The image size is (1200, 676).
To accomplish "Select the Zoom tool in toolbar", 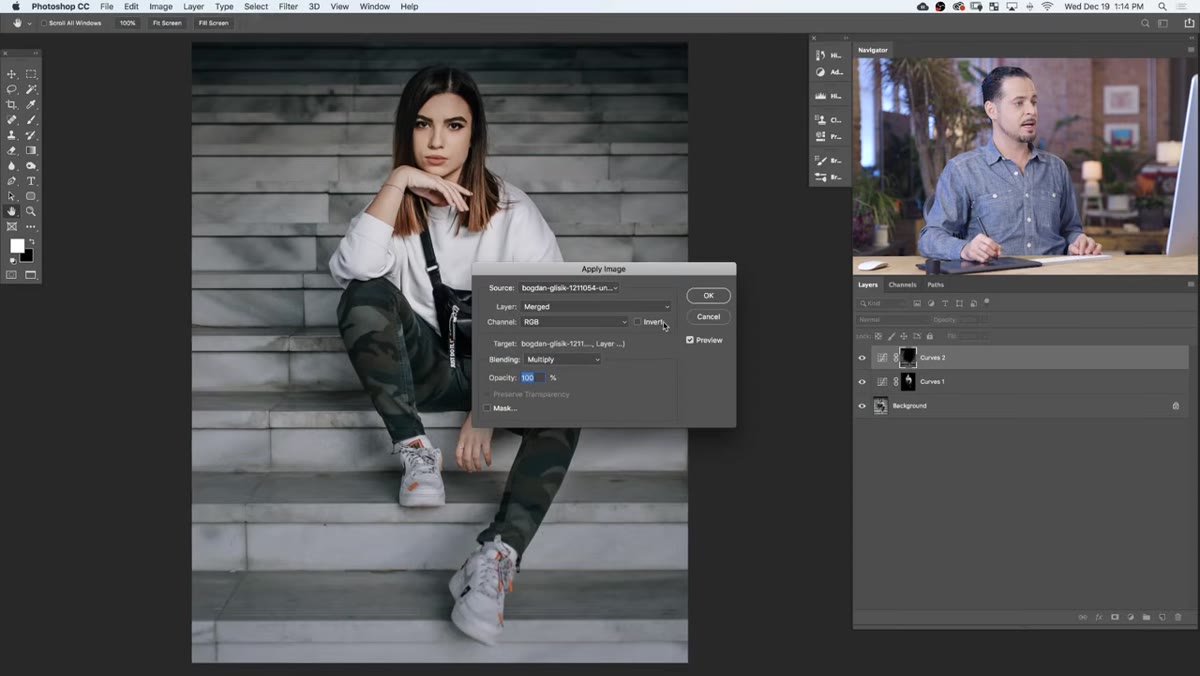I will [x=31, y=212].
